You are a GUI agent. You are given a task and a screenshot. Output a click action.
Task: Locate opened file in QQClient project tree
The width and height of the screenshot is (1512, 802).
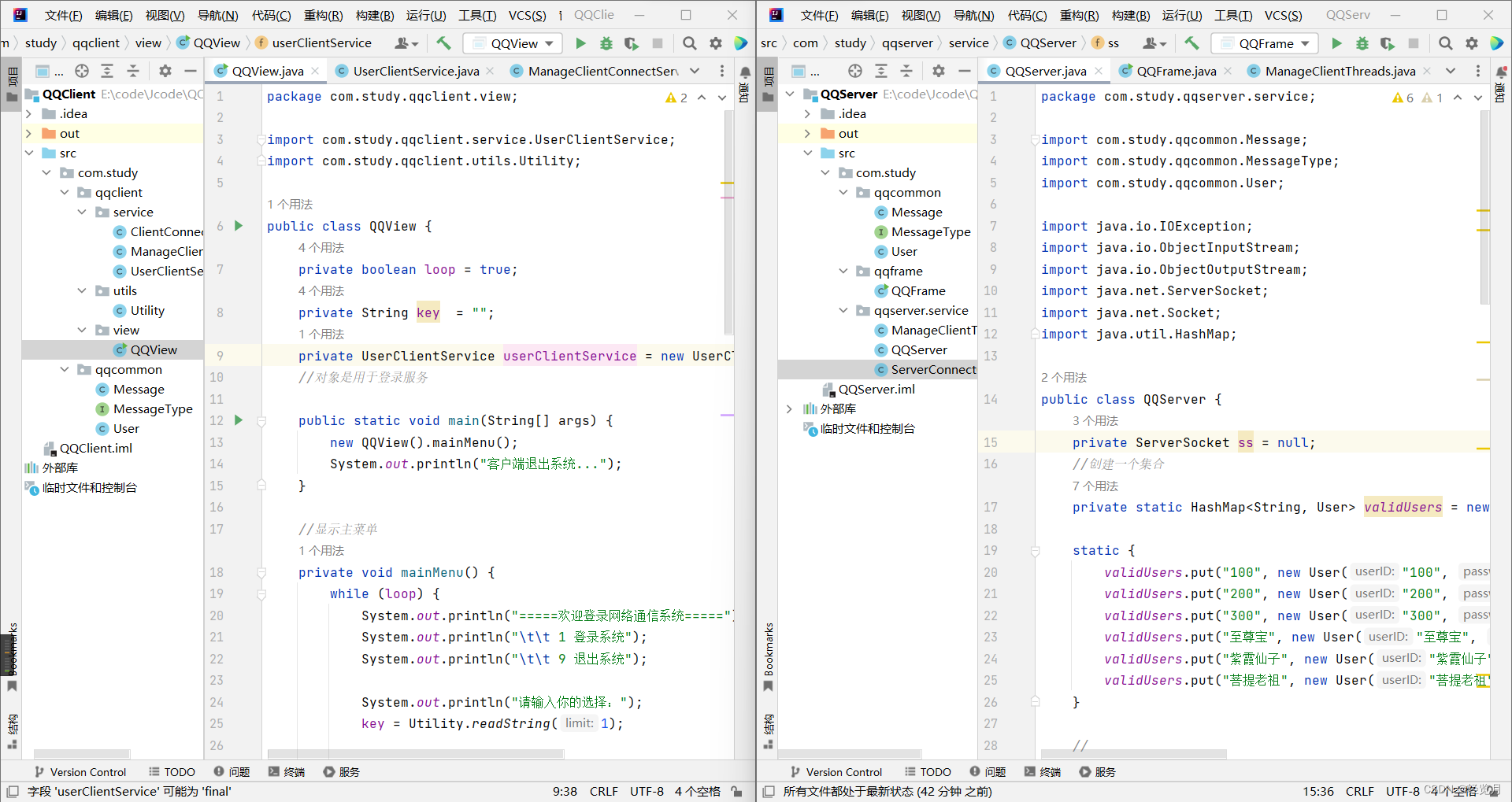[82, 71]
